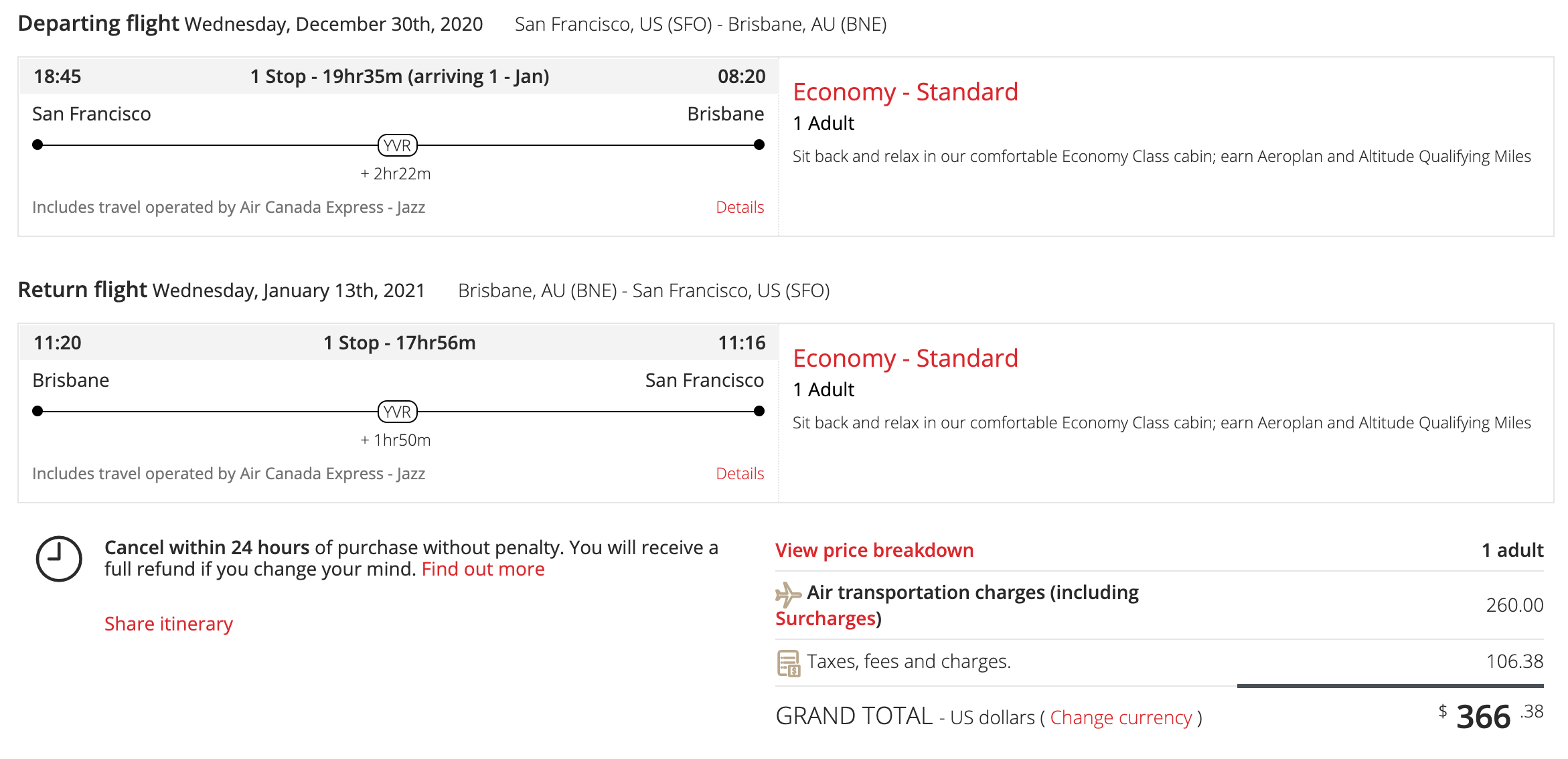Select the return flight's Economy - Standard heading
1568x759 pixels.
(905, 358)
